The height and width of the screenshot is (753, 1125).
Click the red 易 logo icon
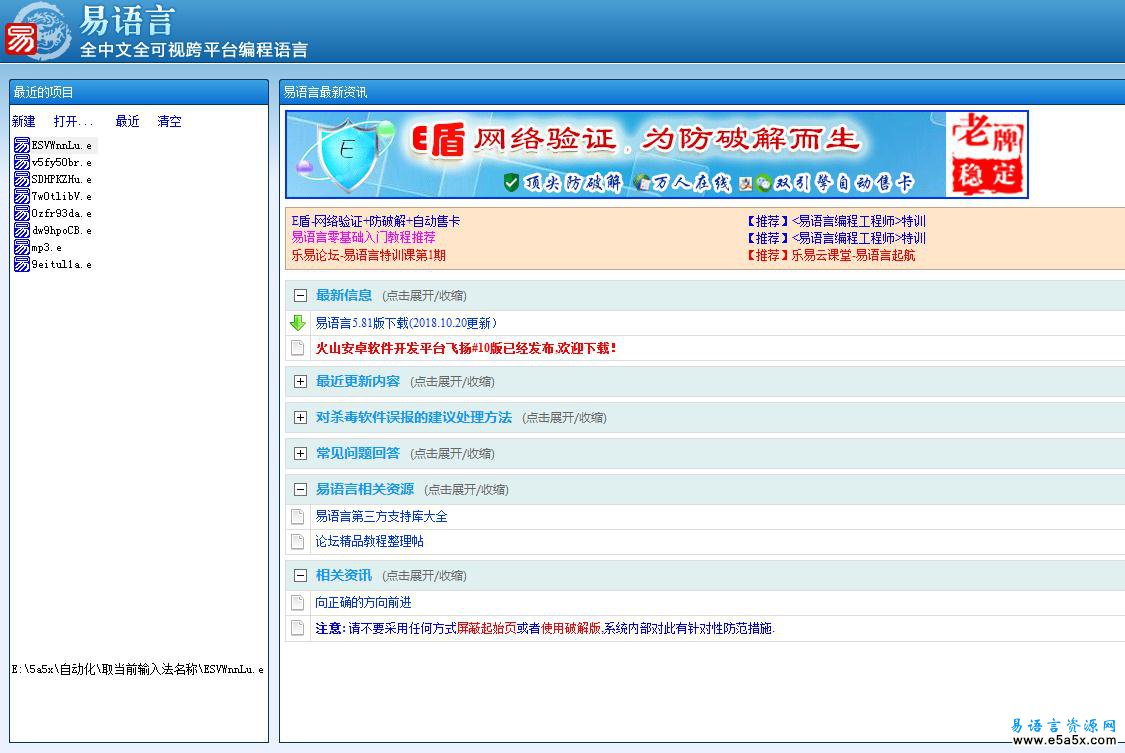coord(21,38)
